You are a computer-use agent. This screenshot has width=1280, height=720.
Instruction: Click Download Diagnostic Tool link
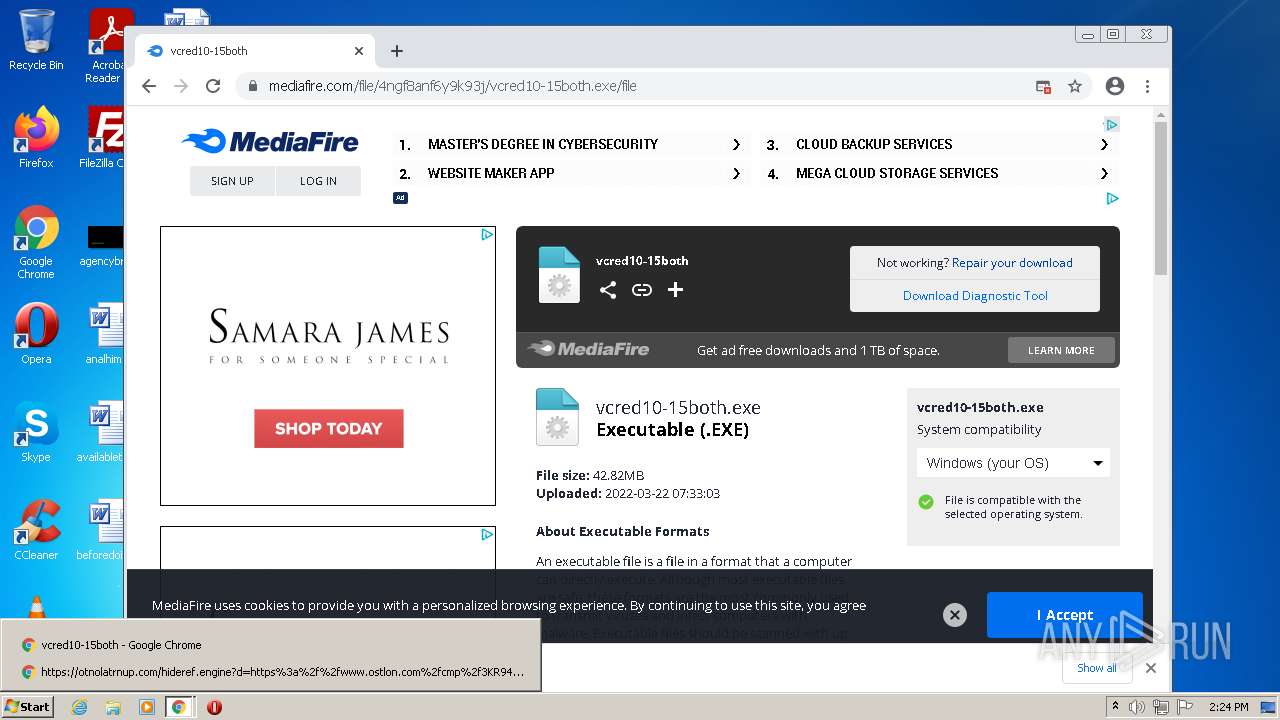975,296
